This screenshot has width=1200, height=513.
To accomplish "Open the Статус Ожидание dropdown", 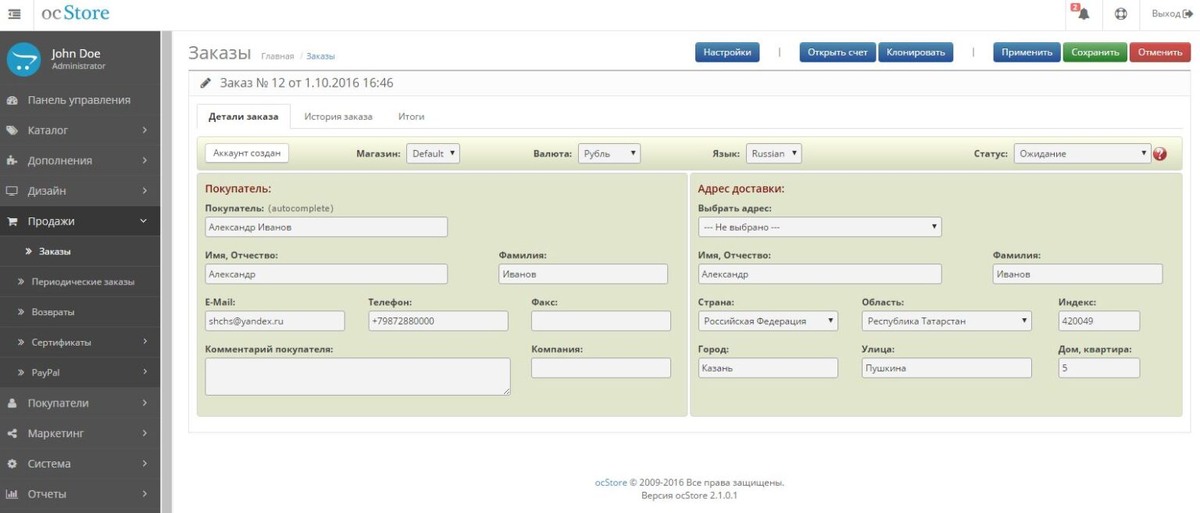I will [x=1083, y=154].
